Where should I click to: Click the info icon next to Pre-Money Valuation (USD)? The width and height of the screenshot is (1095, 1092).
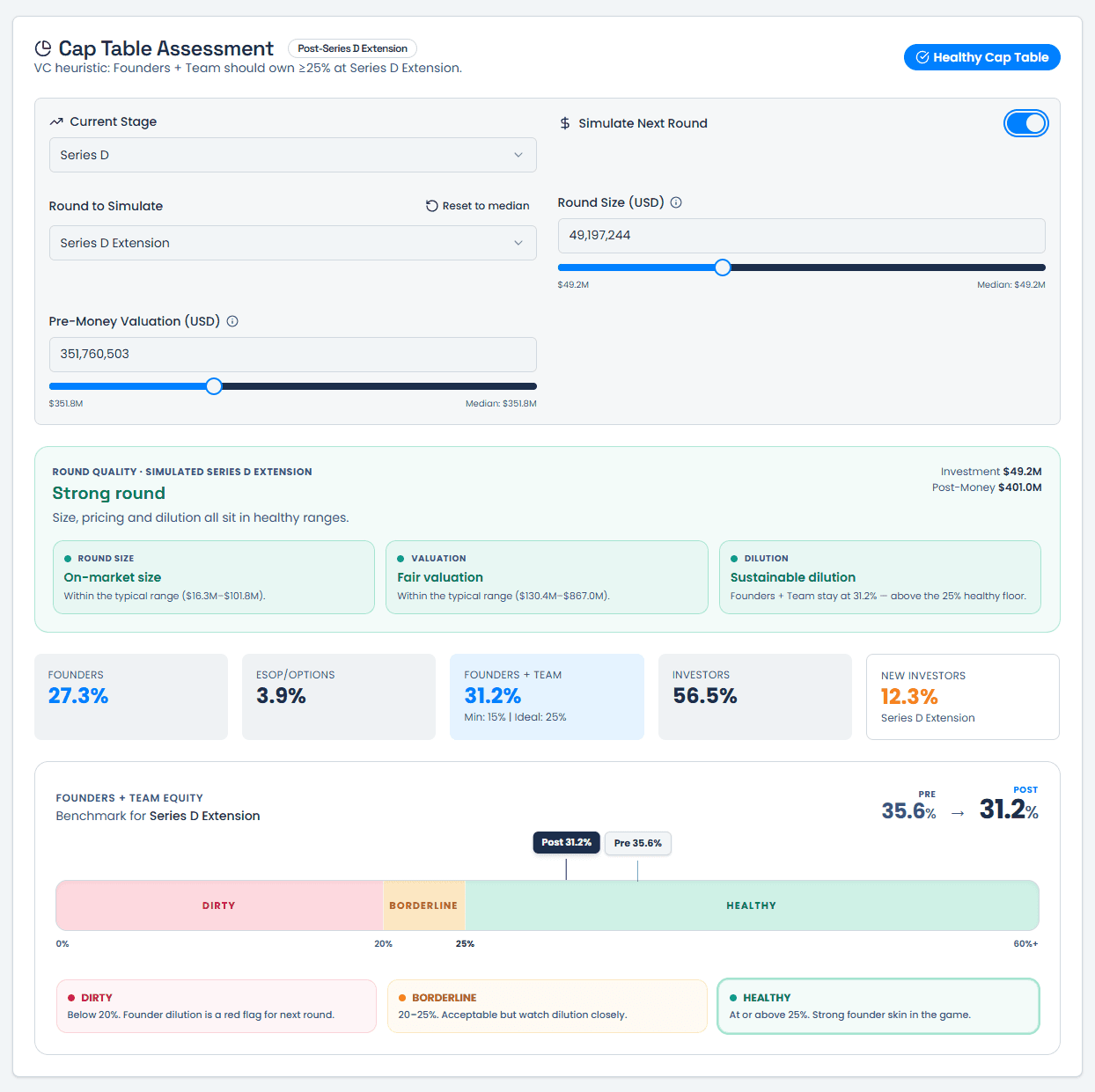[232, 321]
